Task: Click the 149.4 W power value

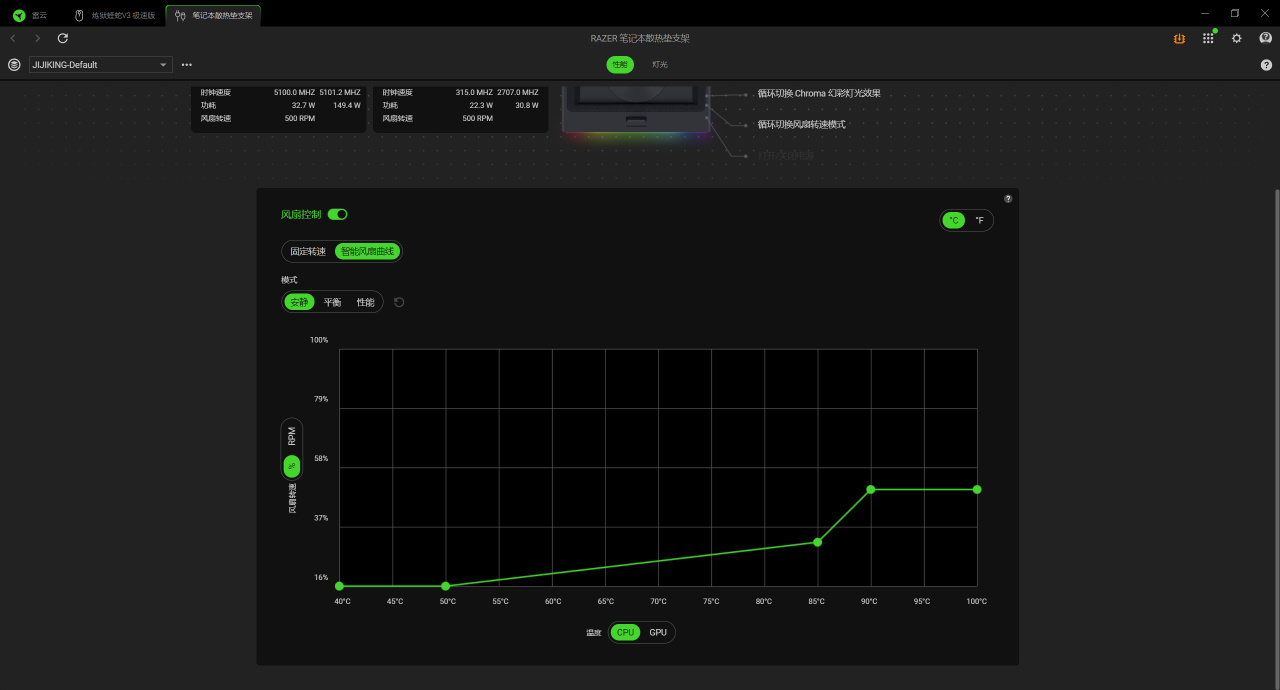Action: (347, 105)
